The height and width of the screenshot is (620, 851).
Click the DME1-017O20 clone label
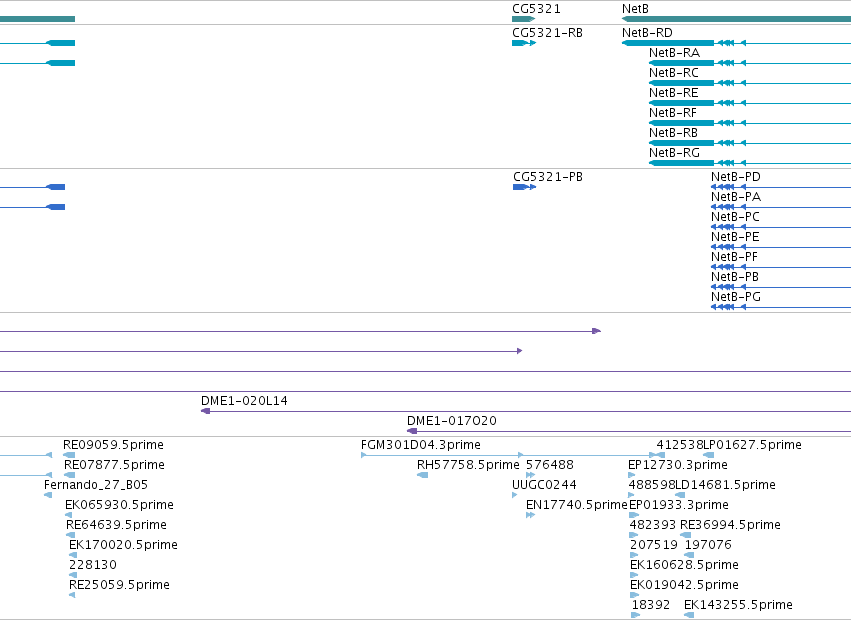tap(452, 421)
